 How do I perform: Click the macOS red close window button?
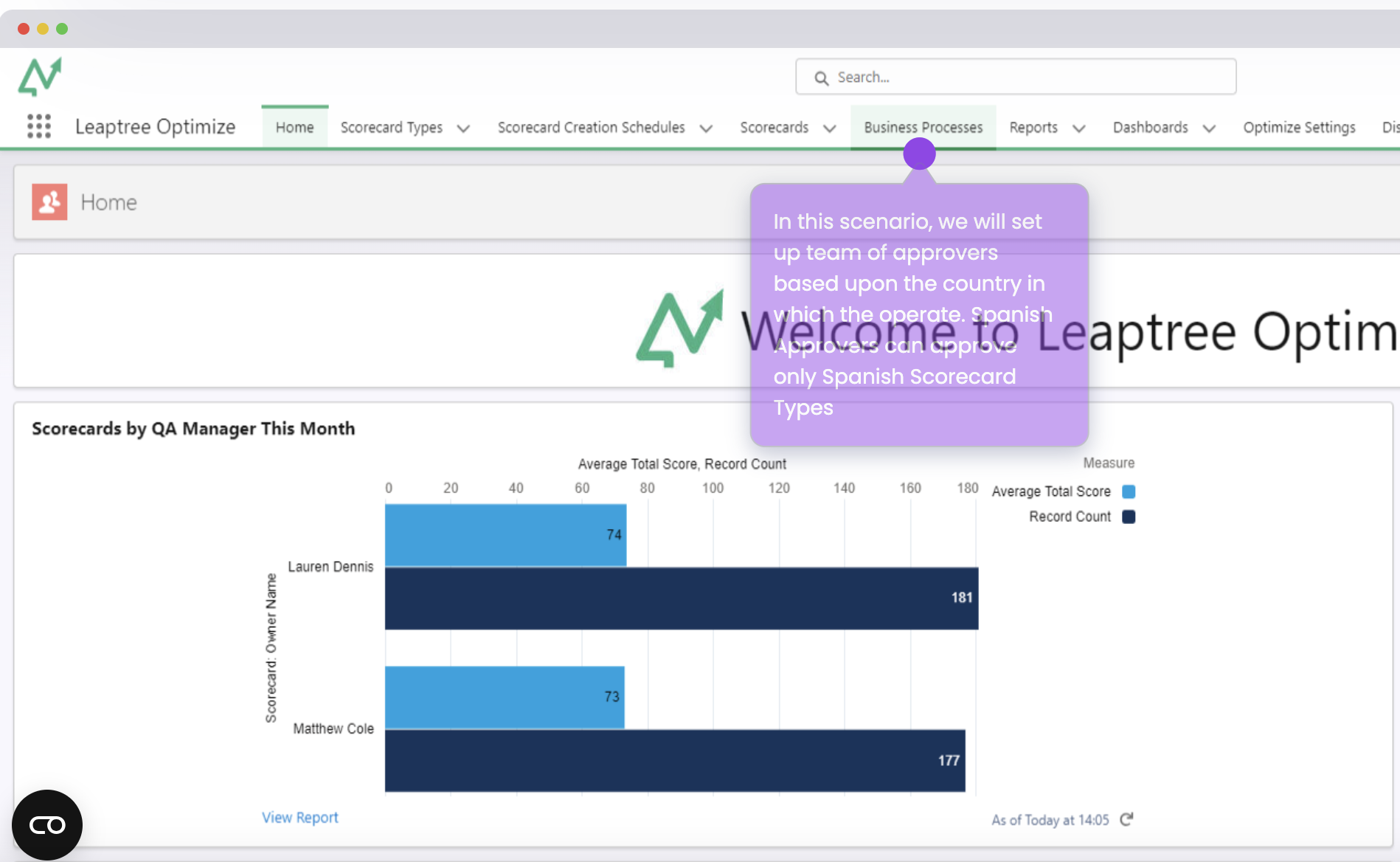pos(24,29)
